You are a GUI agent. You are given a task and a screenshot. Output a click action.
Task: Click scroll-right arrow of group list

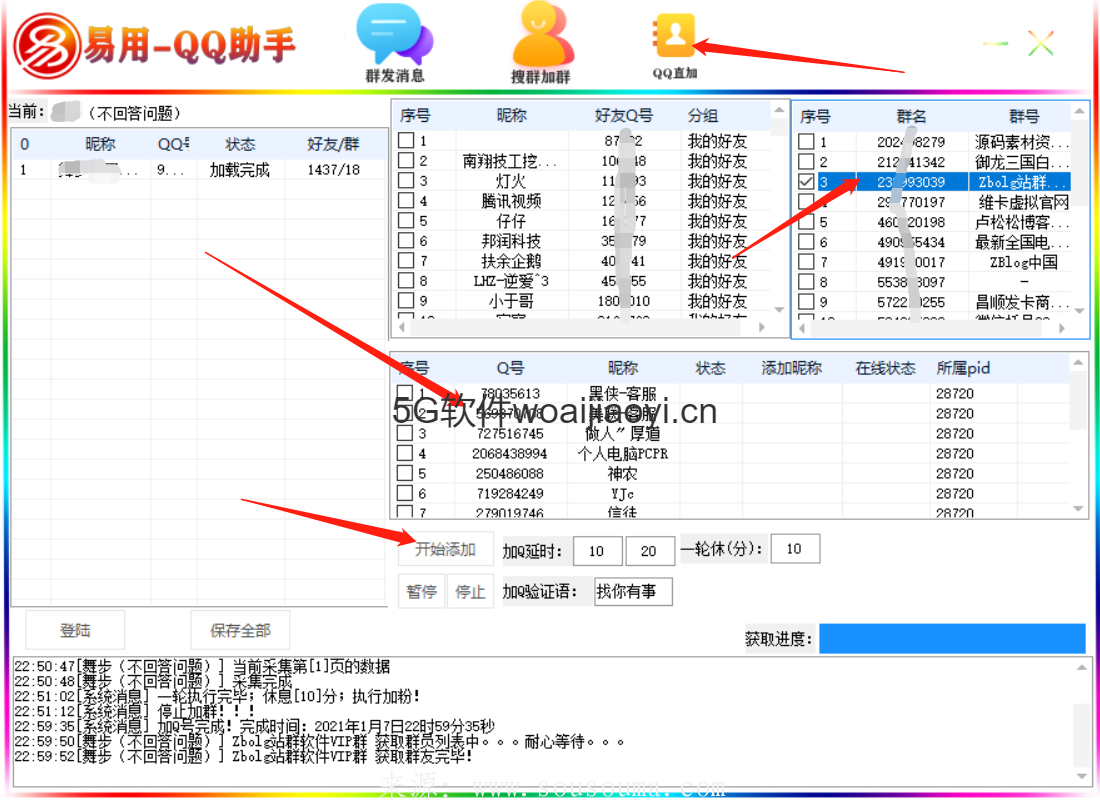[1062, 328]
